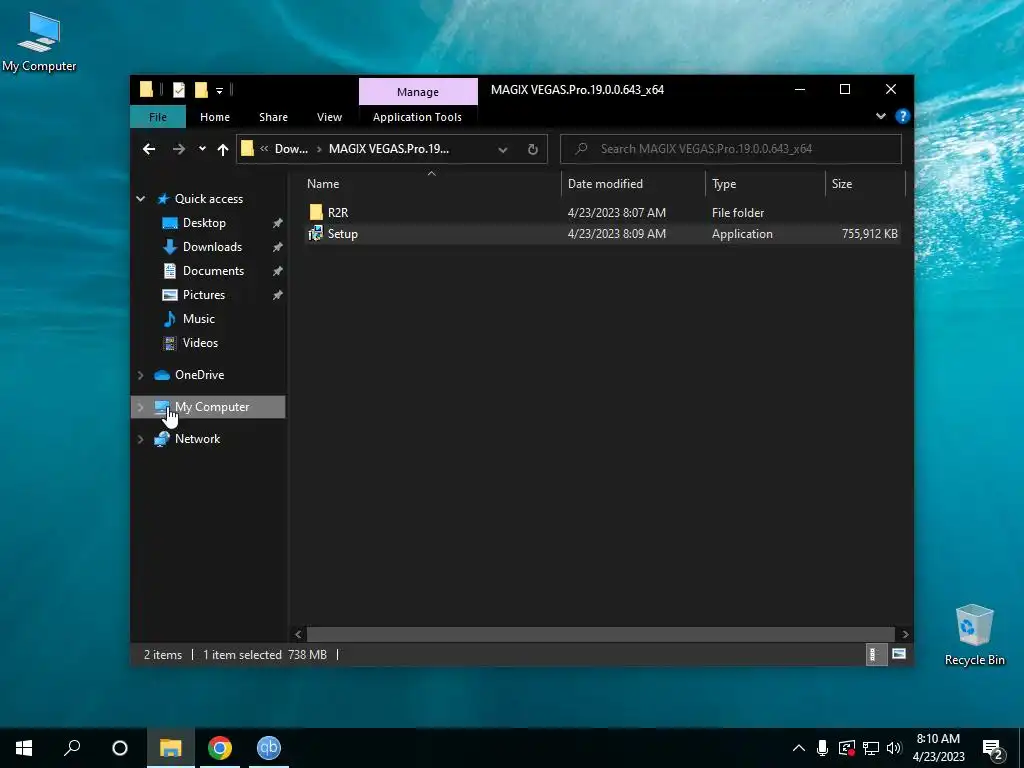Viewport: 1024px width, 768px height.
Task: Refresh the folder view
Action: [533, 150]
